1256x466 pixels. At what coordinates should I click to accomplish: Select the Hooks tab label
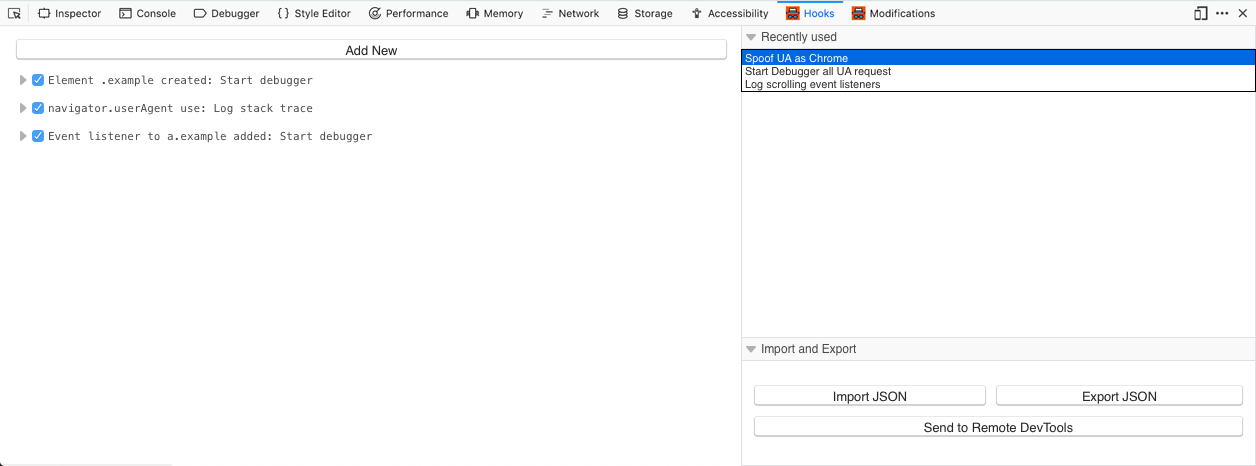point(819,13)
